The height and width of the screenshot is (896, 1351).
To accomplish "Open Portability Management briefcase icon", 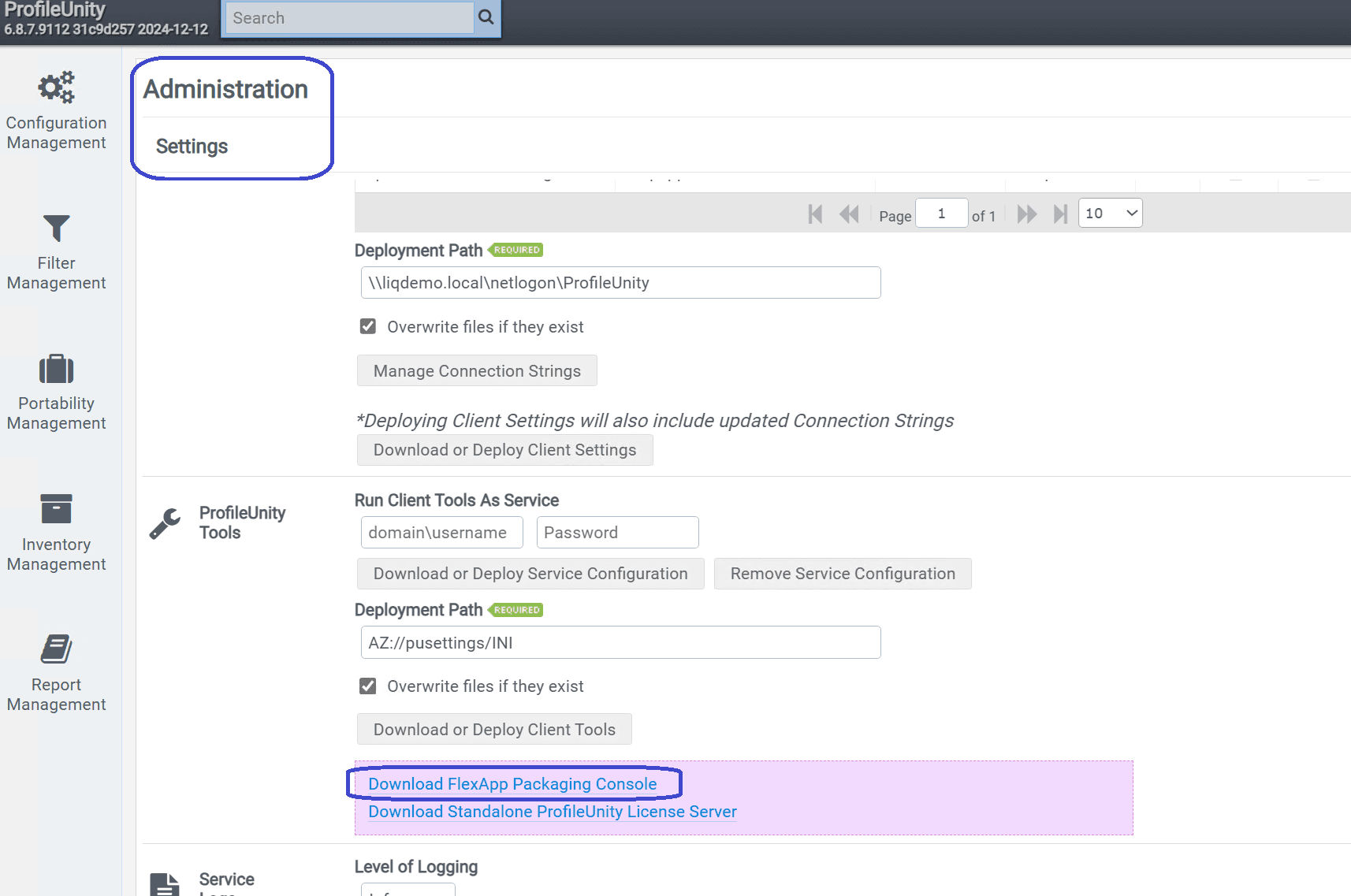I will pyautogui.click(x=56, y=369).
